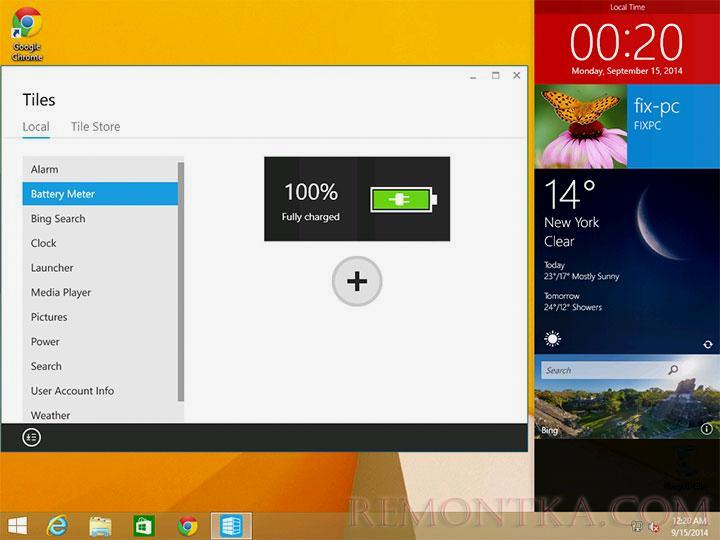The height and width of the screenshot is (540, 720).
Task: Click the plus button to add tile
Action: coord(357,282)
